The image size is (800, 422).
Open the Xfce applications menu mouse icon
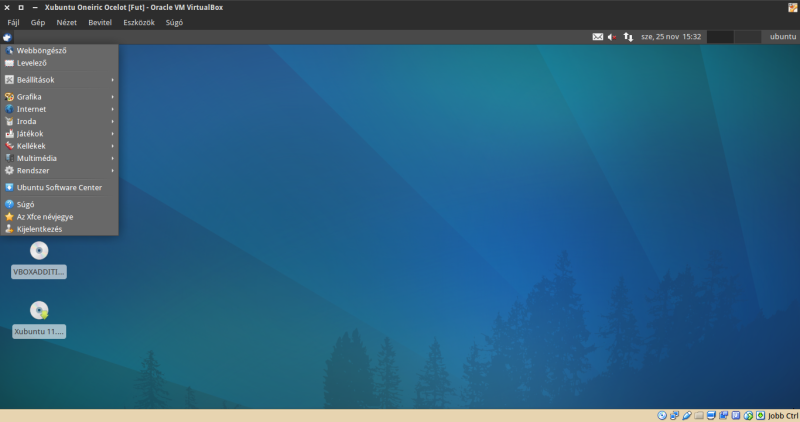coord(7,37)
